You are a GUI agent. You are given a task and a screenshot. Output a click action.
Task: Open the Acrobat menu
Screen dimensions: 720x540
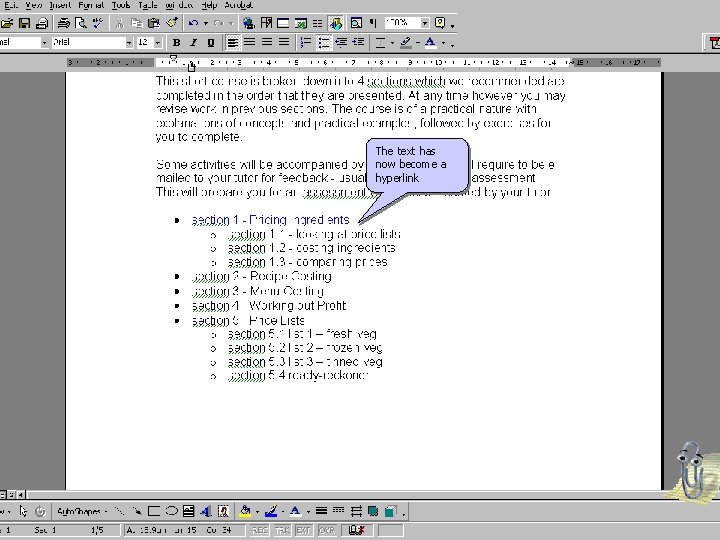click(238, 6)
